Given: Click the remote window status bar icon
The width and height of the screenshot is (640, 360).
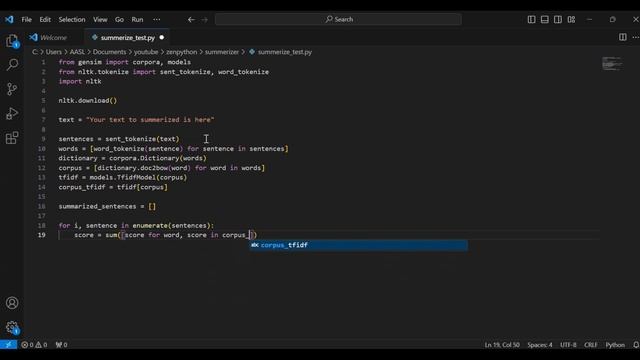Looking at the screenshot, I should (x=8, y=344).
